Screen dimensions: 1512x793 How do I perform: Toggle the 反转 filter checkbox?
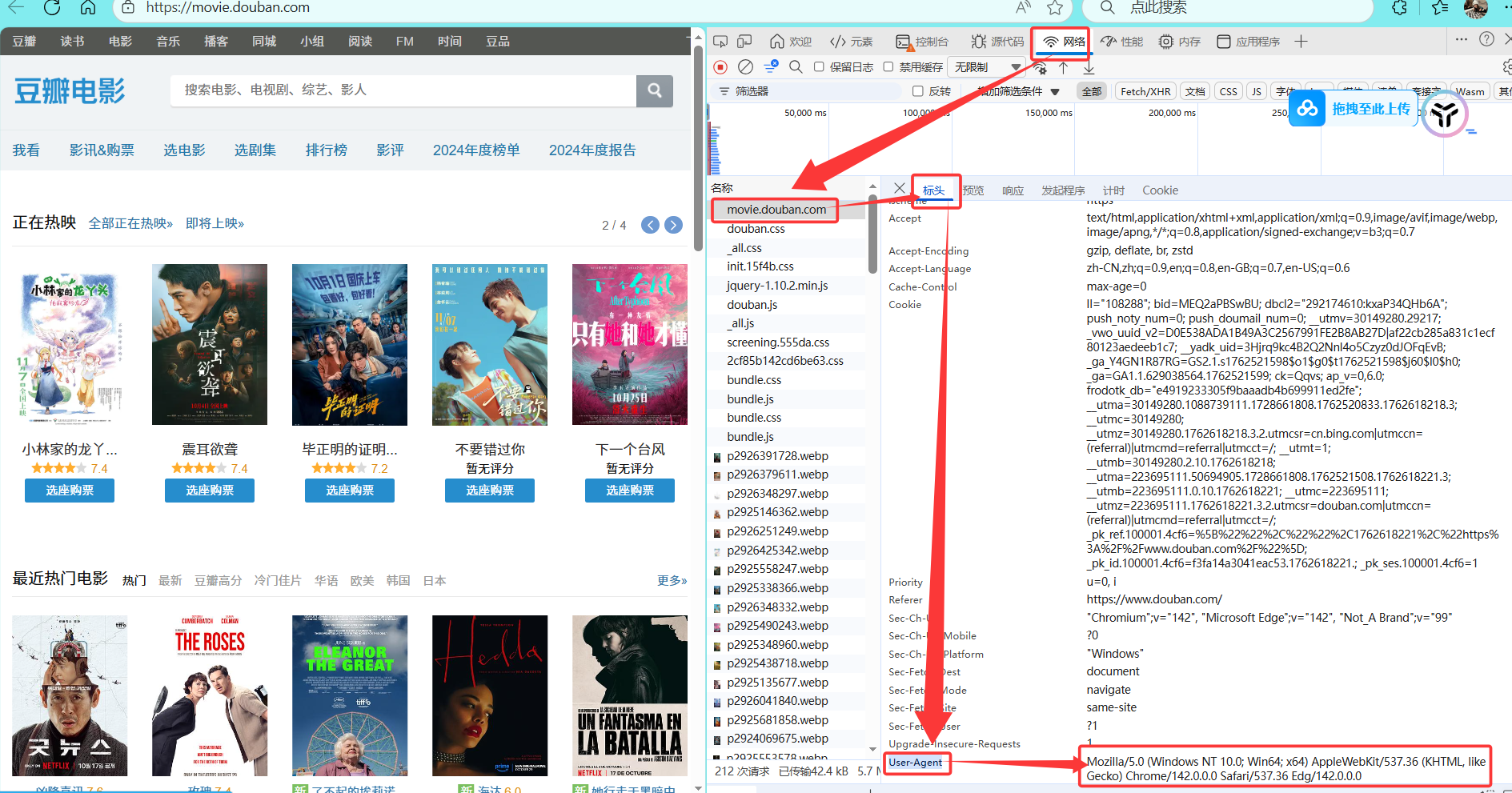click(x=918, y=91)
